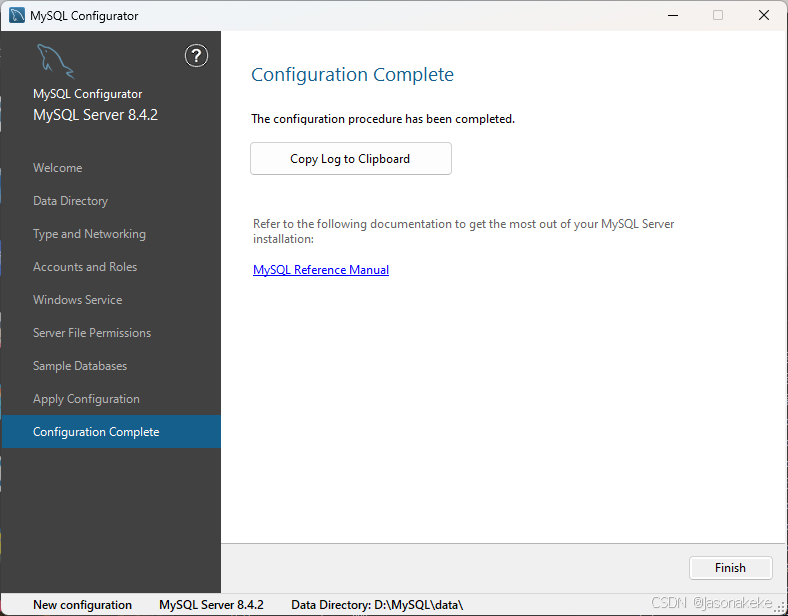Click the 'New configuration' status bar text

point(82,605)
